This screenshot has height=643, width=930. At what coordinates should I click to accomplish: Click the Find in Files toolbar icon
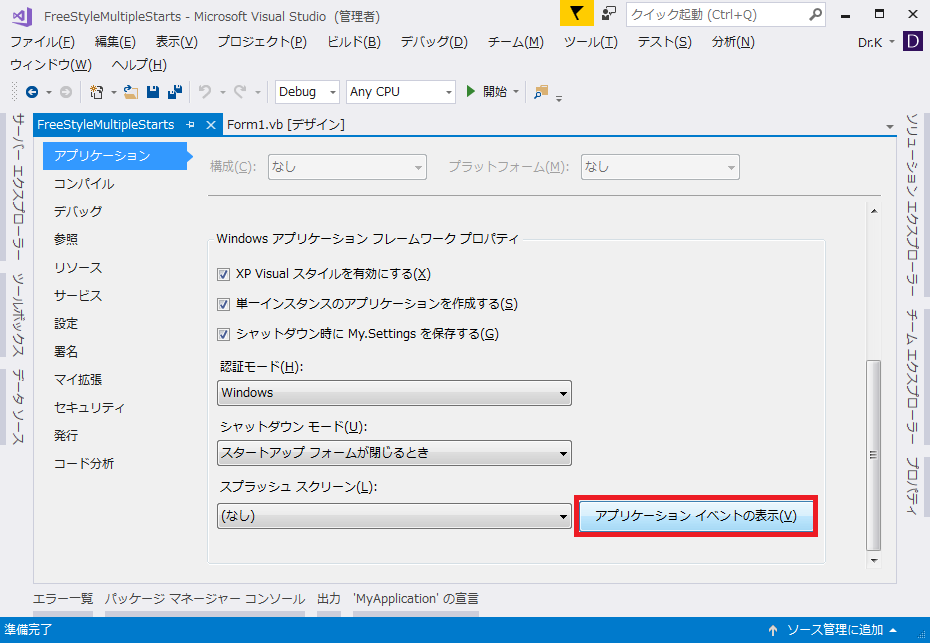[x=541, y=92]
